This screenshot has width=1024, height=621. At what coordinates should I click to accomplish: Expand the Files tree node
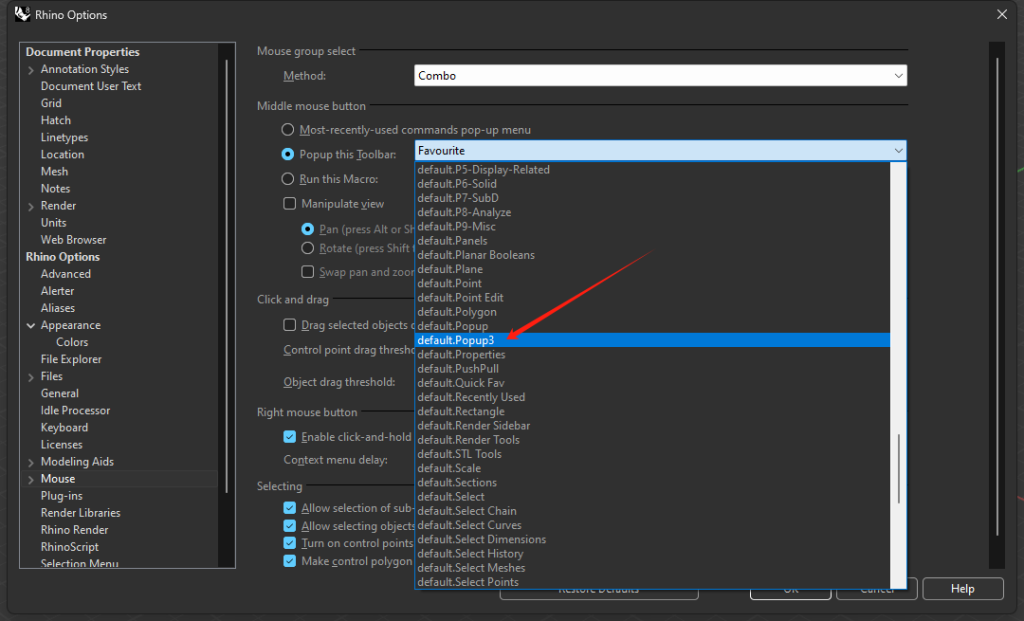click(31, 377)
